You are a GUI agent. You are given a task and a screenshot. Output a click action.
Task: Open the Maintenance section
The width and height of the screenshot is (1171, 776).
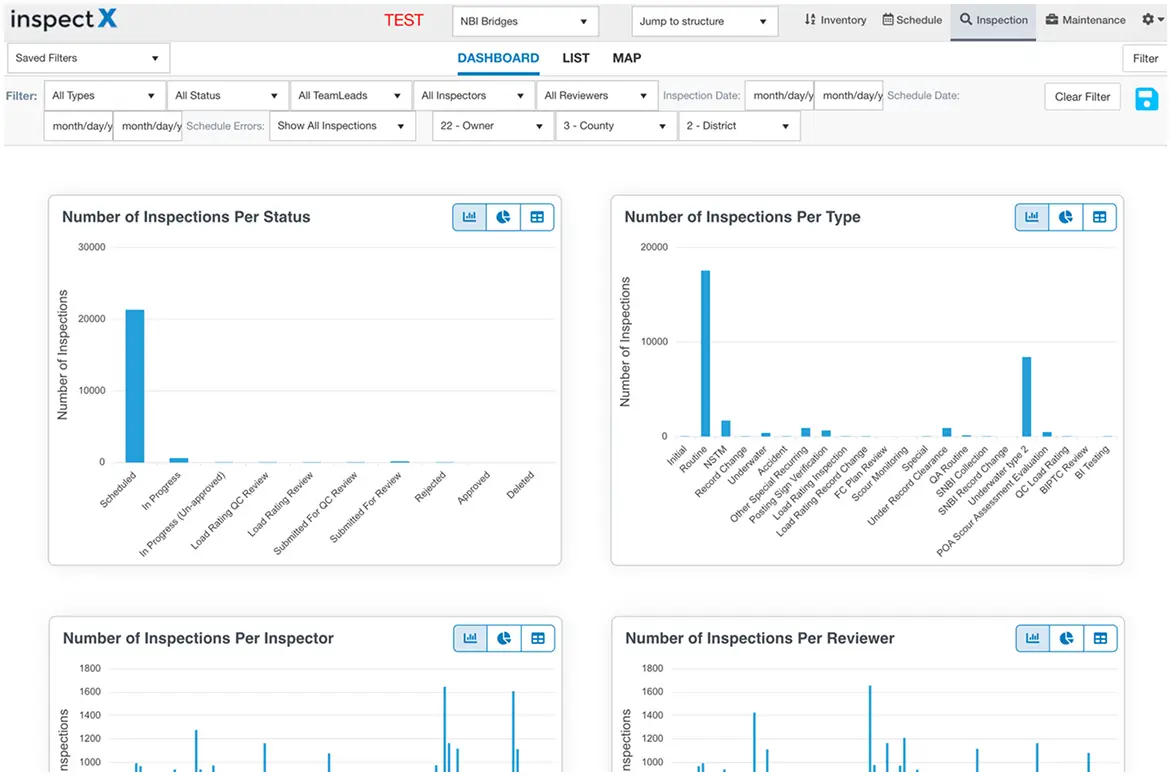click(x=1085, y=19)
